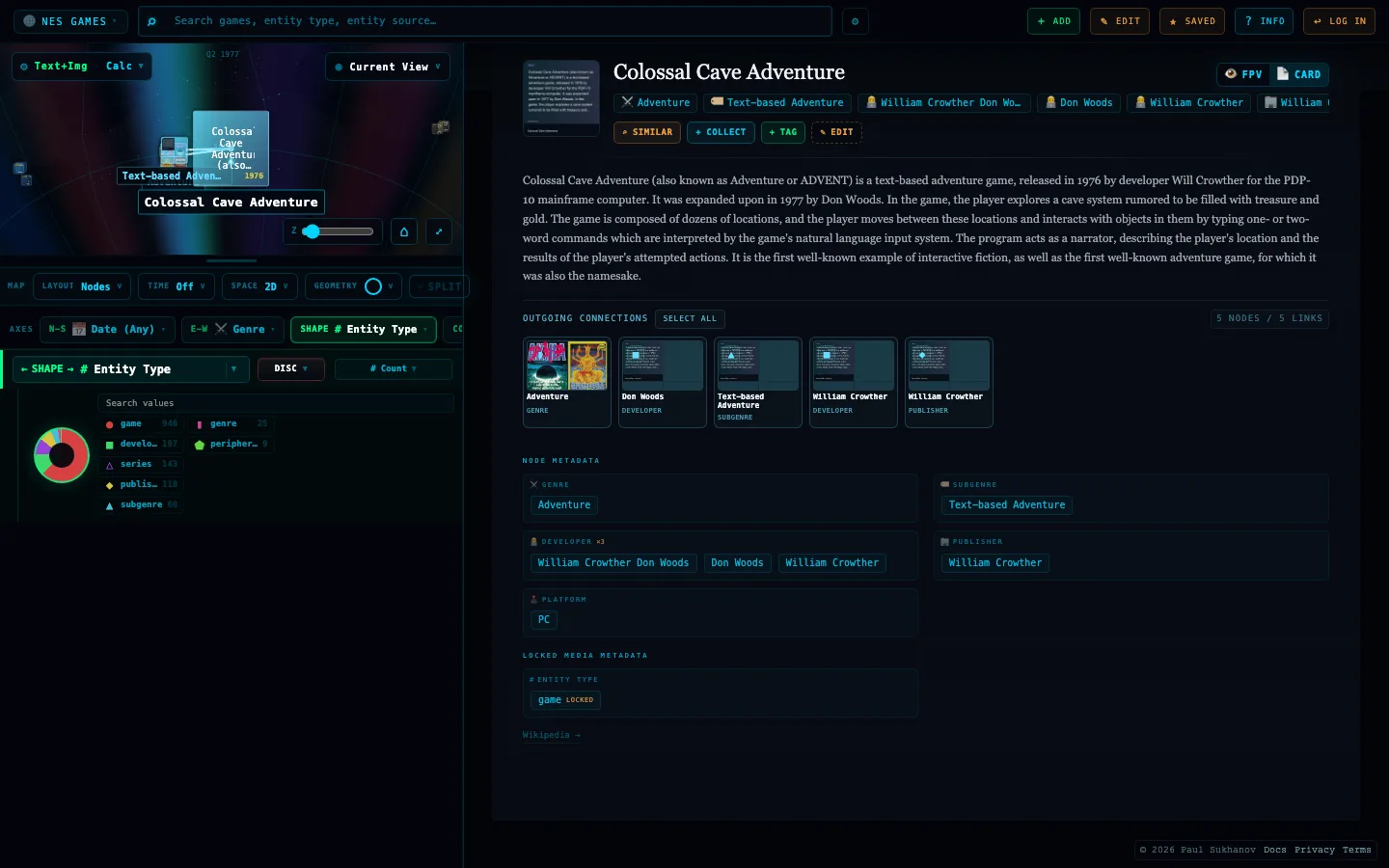Screen dimensions: 1389x868
Task: Click the + TAG button
Action: 783,132
